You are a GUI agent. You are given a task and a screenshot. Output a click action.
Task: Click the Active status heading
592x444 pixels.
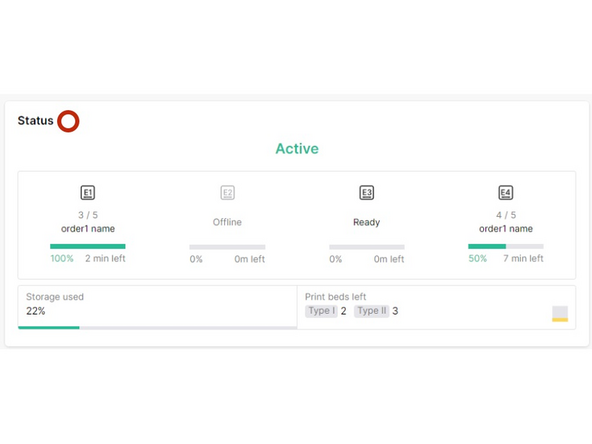tap(297, 149)
